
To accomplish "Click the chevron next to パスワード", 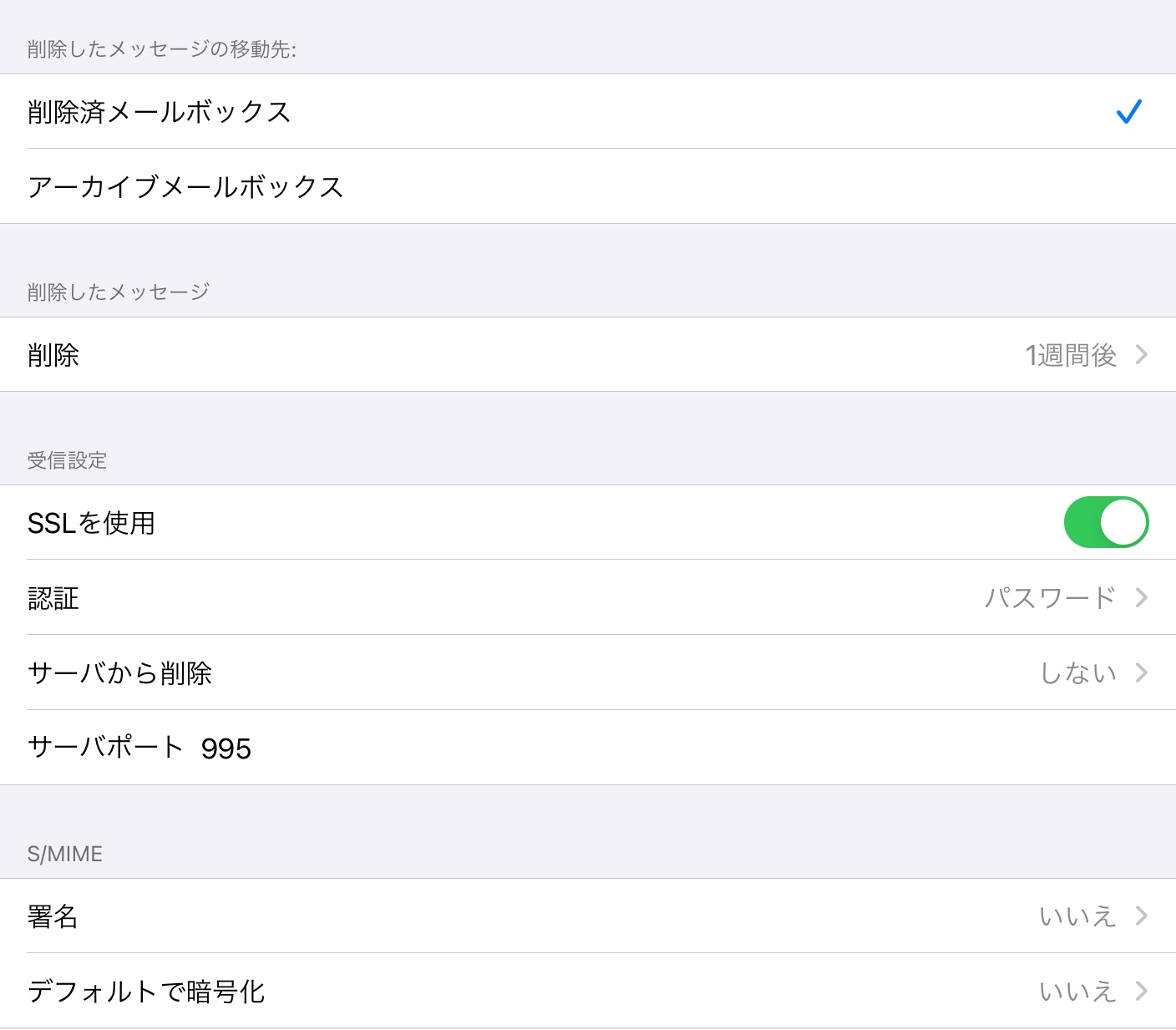I will (1142, 598).
